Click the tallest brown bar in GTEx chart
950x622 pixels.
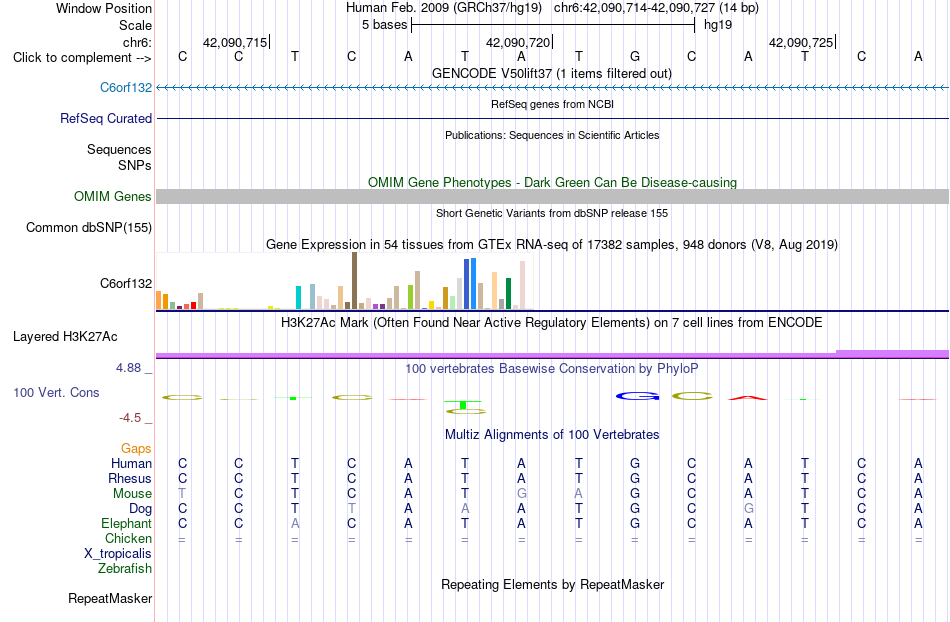(x=354, y=281)
